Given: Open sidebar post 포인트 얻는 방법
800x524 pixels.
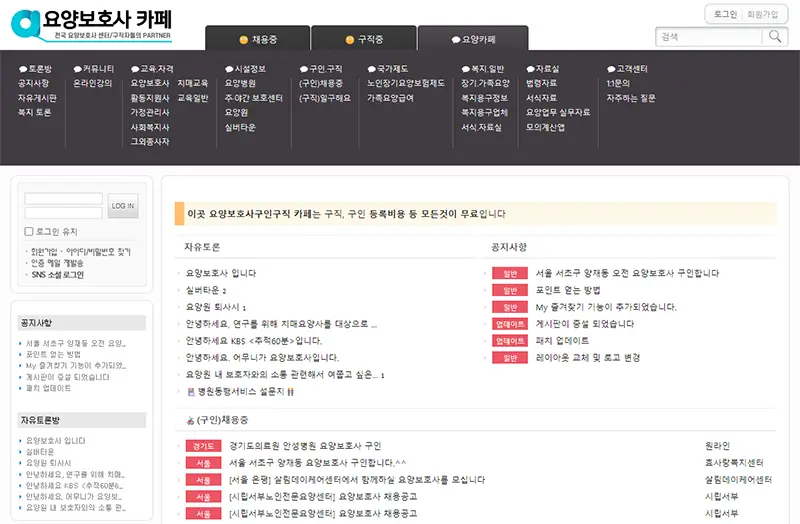Looking at the screenshot, I should click(54, 355).
